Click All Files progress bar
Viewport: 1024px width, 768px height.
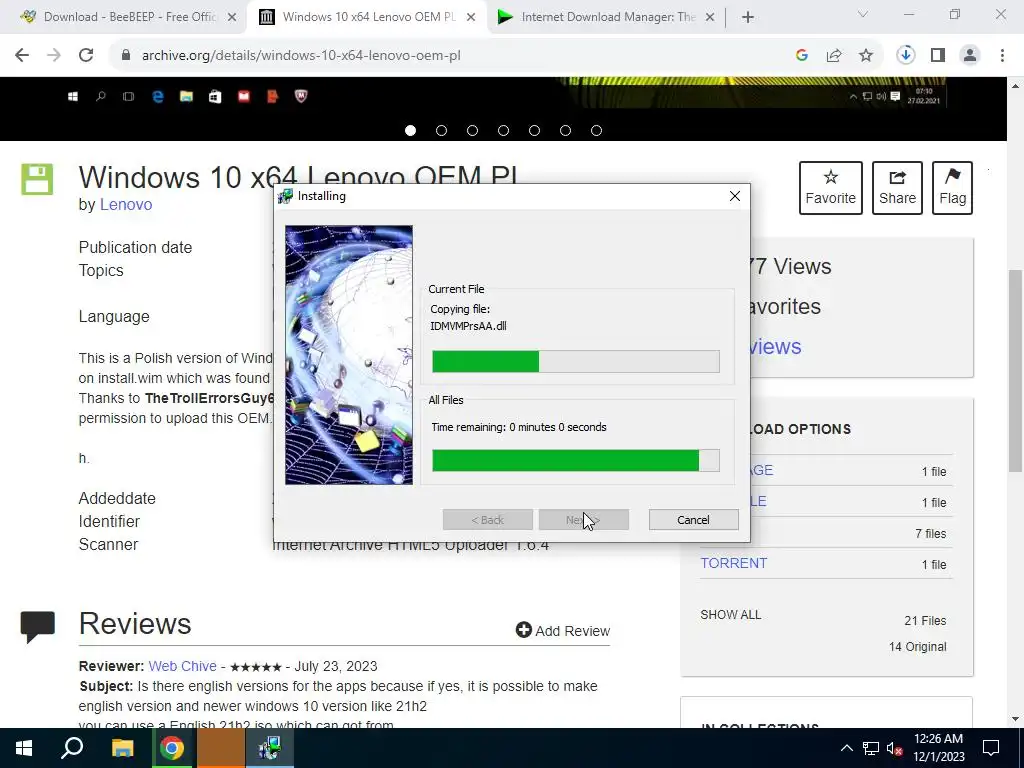pyautogui.click(x=576, y=460)
